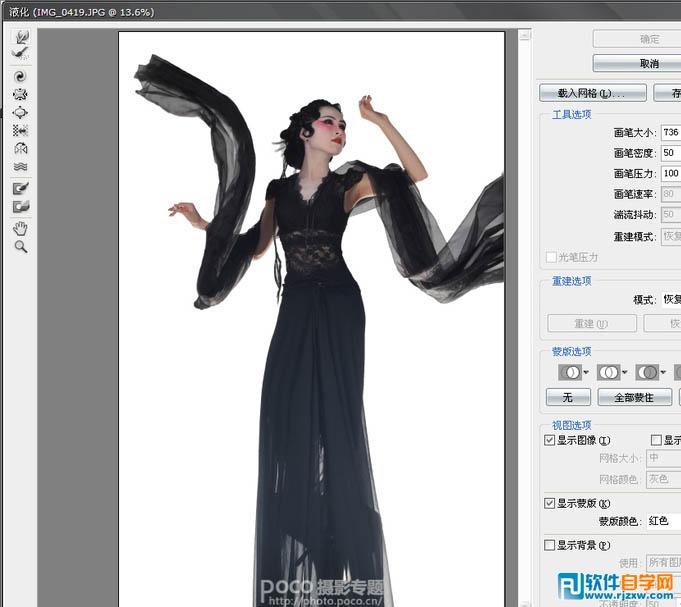
Task: Open the 模式 dropdown in 重建选项
Action: [671, 299]
